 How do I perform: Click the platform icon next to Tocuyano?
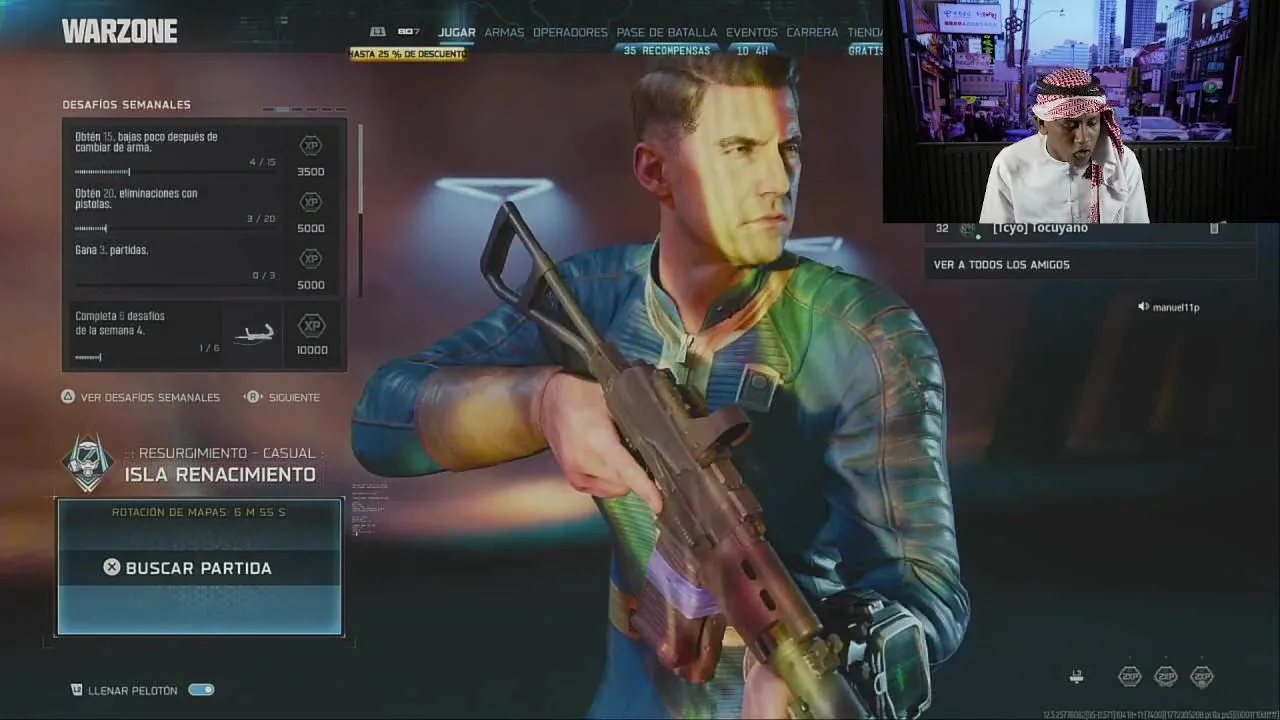(x=967, y=229)
